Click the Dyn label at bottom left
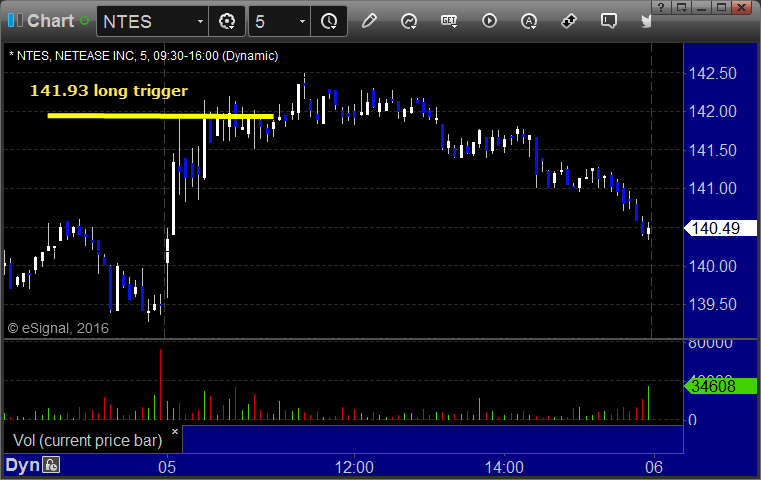The image size is (761, 480). point(22,465)
